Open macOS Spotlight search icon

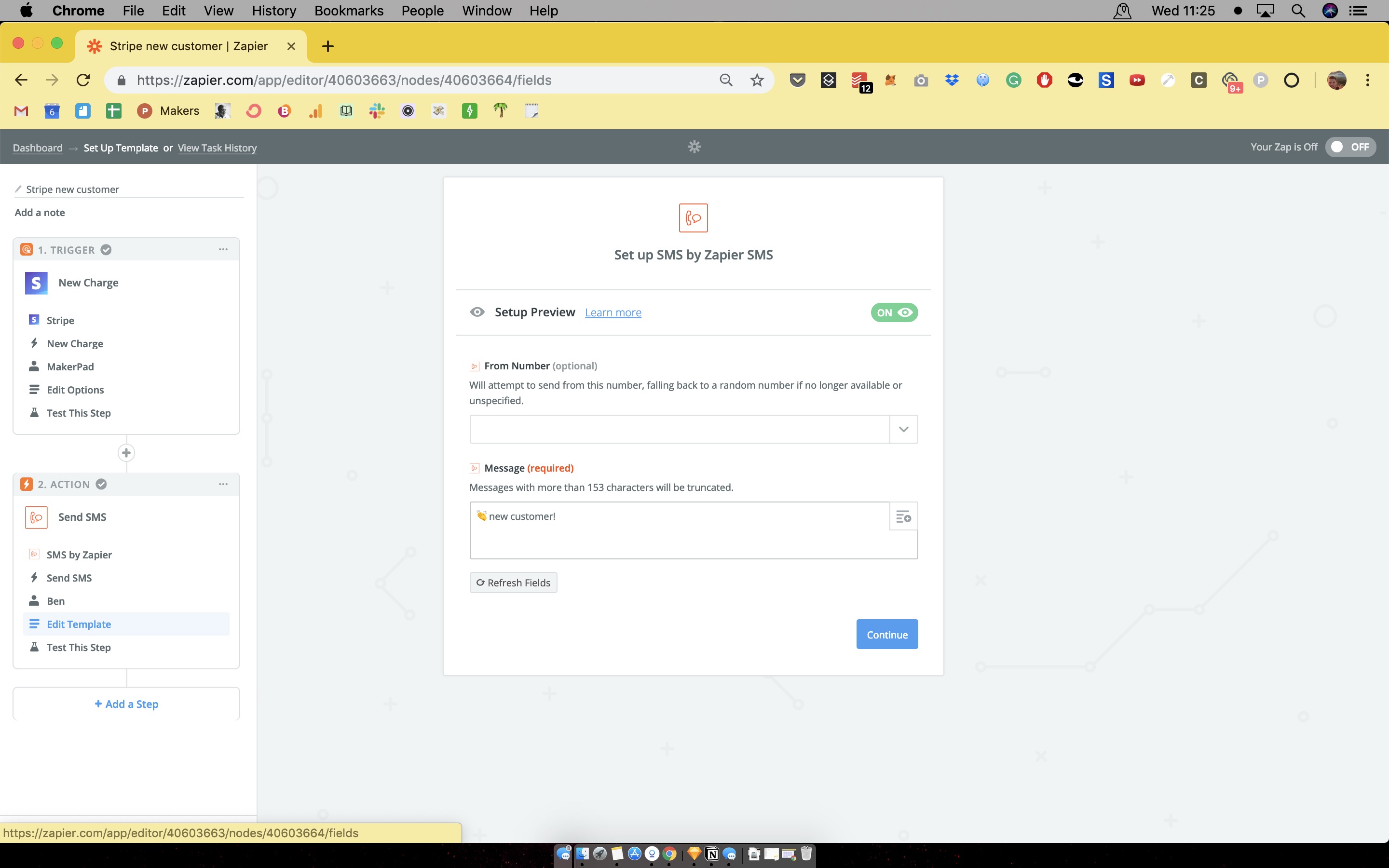click(x=1298, y=10)
